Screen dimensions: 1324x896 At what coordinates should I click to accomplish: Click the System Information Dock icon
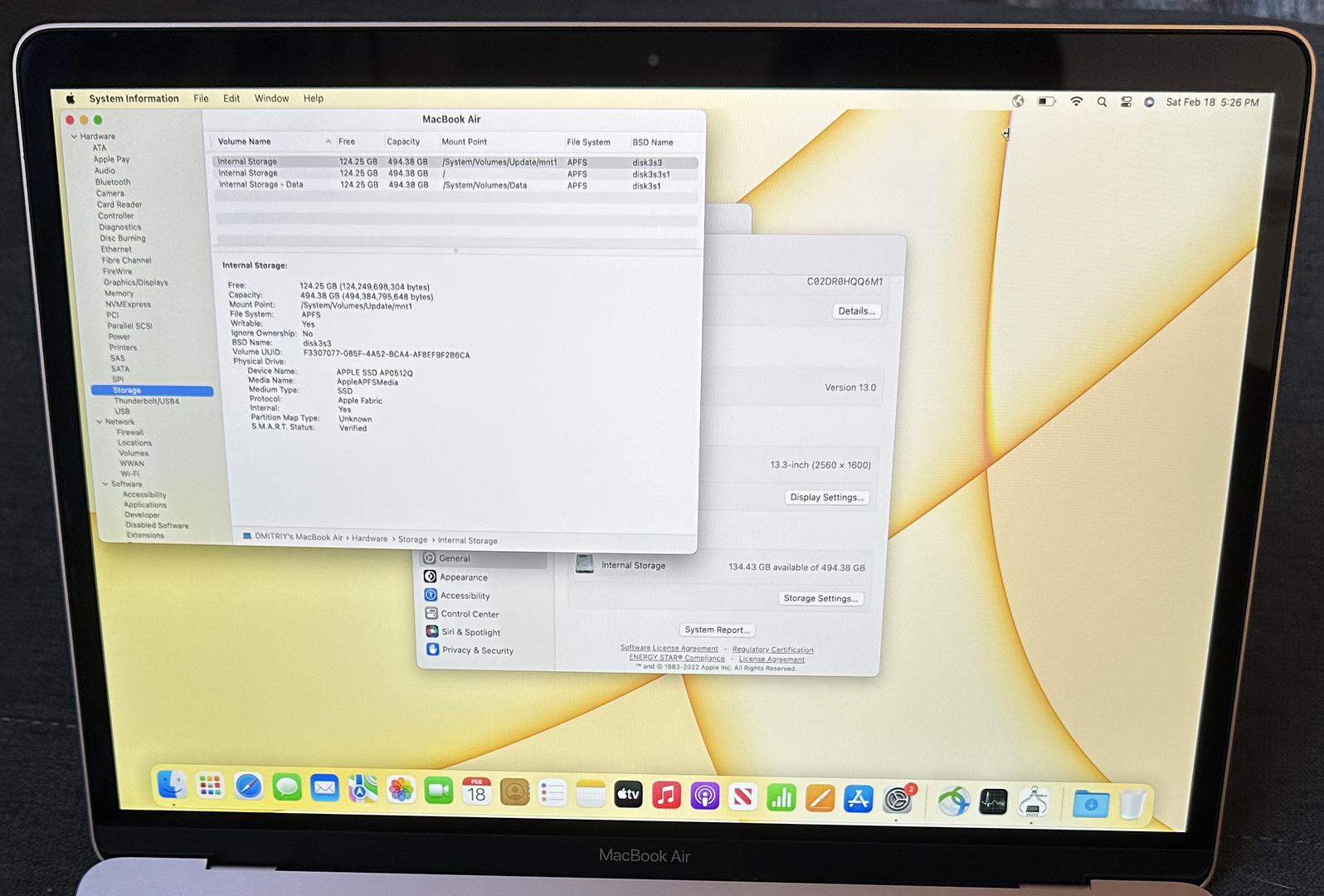point(1033,802)
